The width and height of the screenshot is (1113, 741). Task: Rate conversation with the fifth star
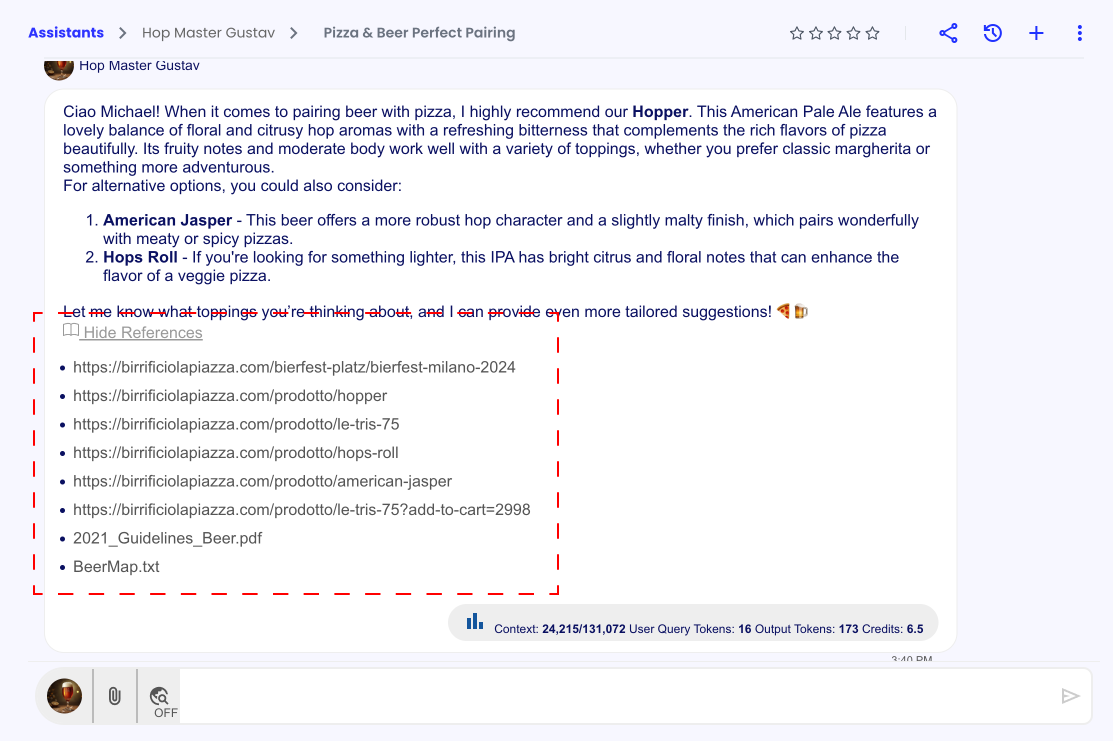pos(873,33)
